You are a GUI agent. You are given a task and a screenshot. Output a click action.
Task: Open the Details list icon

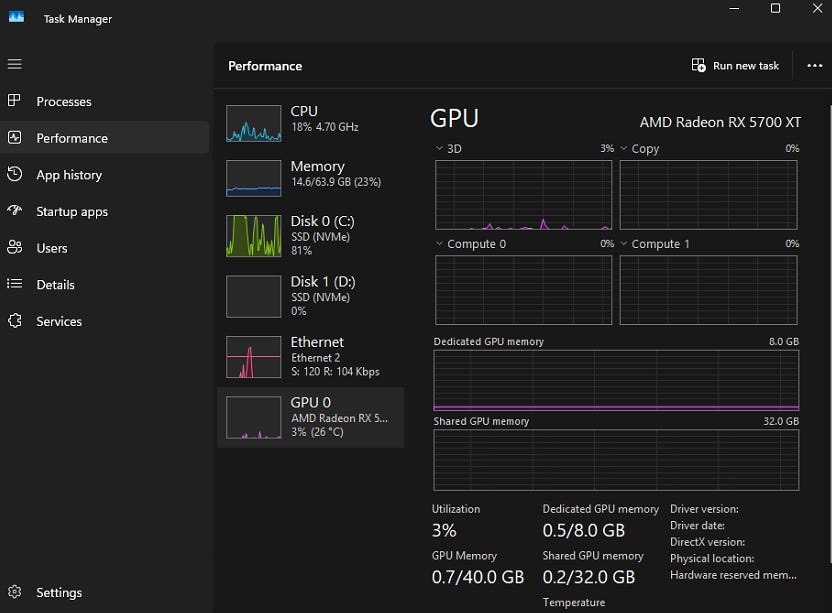(15, 284)
